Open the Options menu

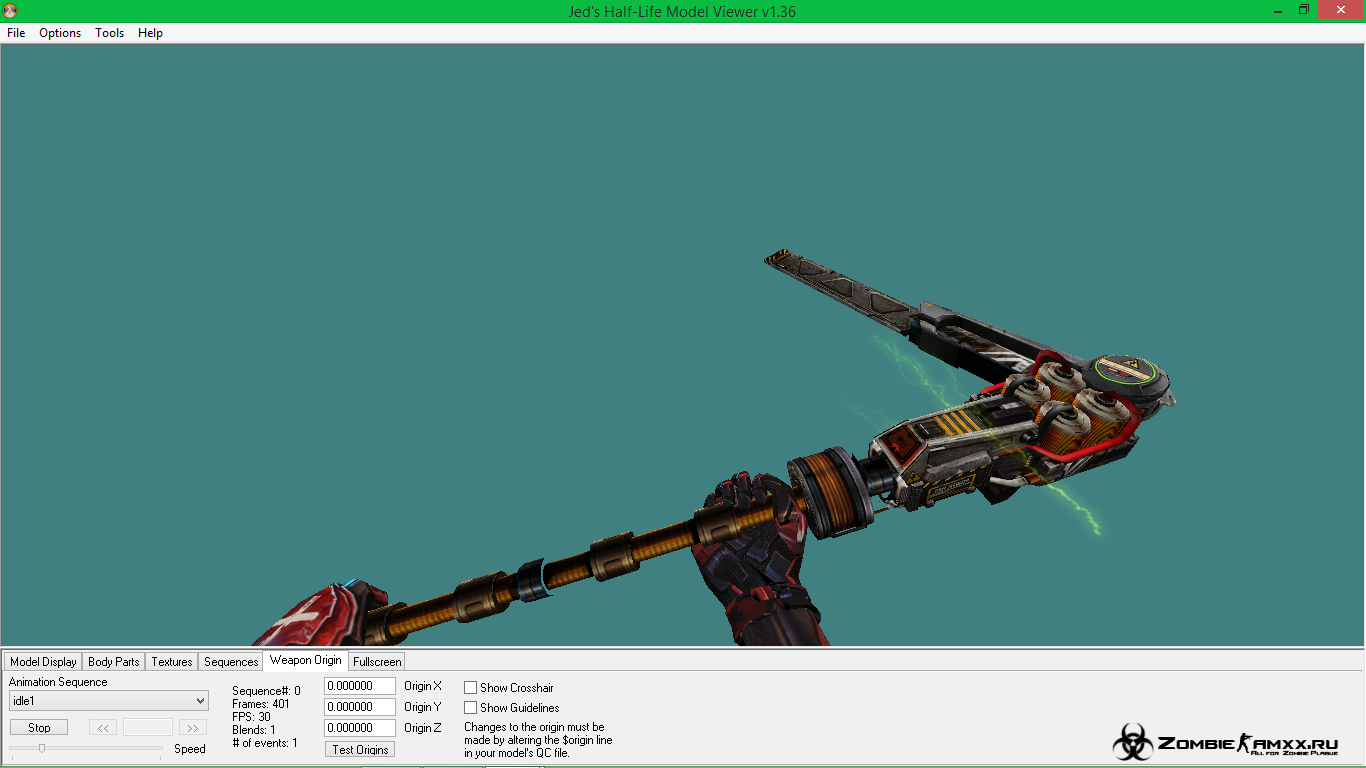(x=60, y=33)
